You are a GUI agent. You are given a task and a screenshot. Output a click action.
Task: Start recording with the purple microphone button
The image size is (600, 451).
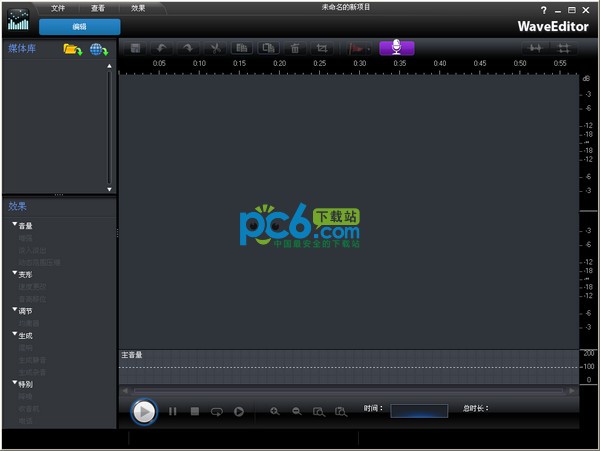[397, 48]
